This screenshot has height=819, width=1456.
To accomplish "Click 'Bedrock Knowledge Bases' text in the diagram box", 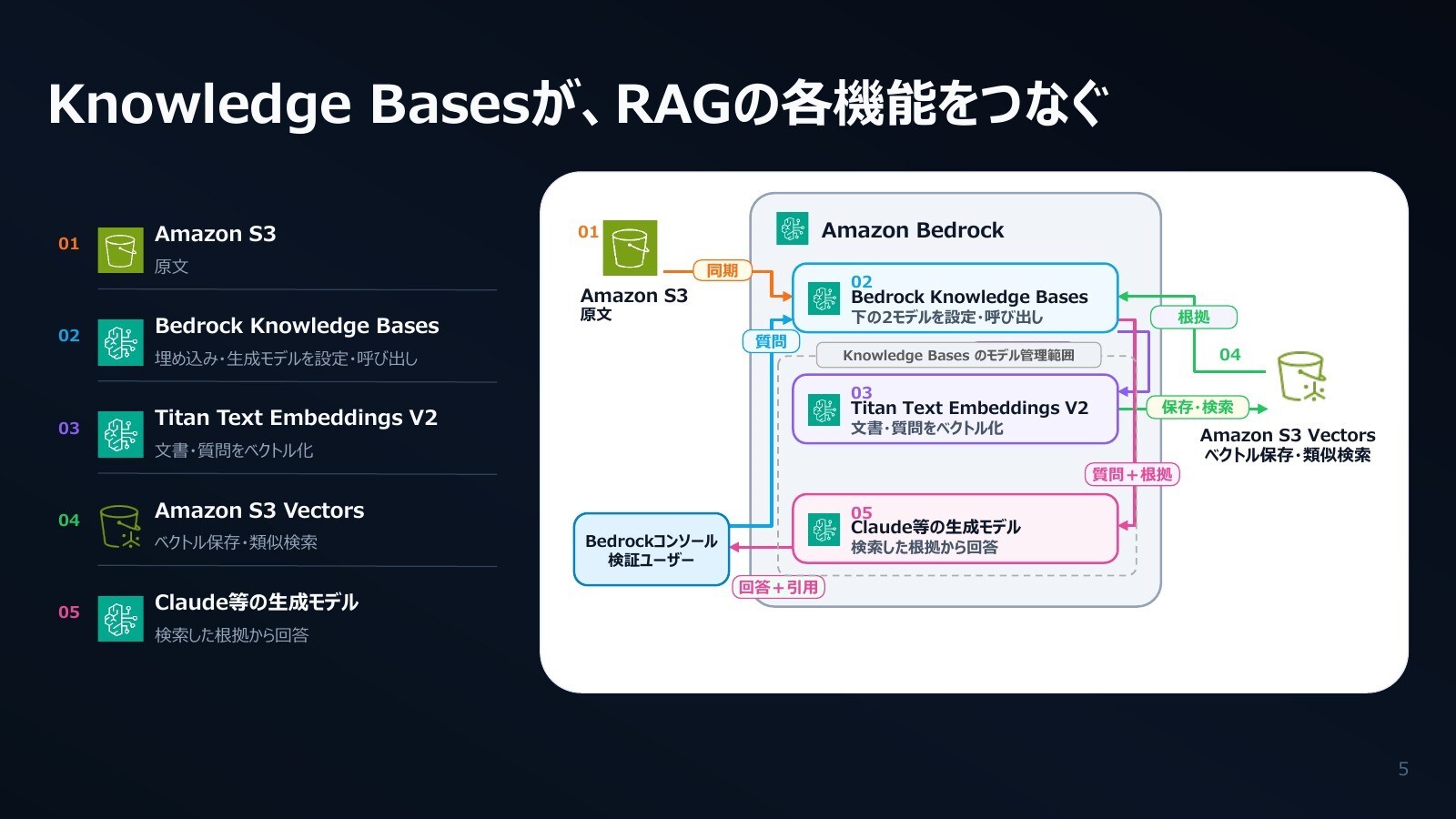I will click(x=969, y=298).
